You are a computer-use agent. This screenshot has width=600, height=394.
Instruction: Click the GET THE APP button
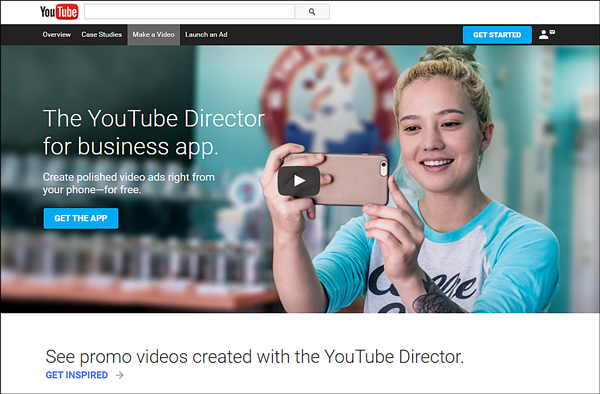(81, 218)
